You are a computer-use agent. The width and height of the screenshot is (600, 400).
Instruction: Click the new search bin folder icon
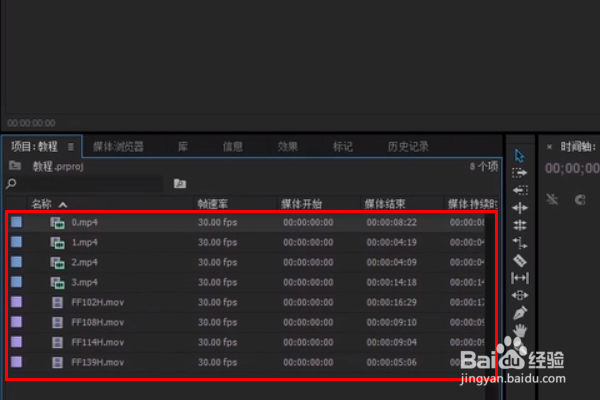coord(180,183)
